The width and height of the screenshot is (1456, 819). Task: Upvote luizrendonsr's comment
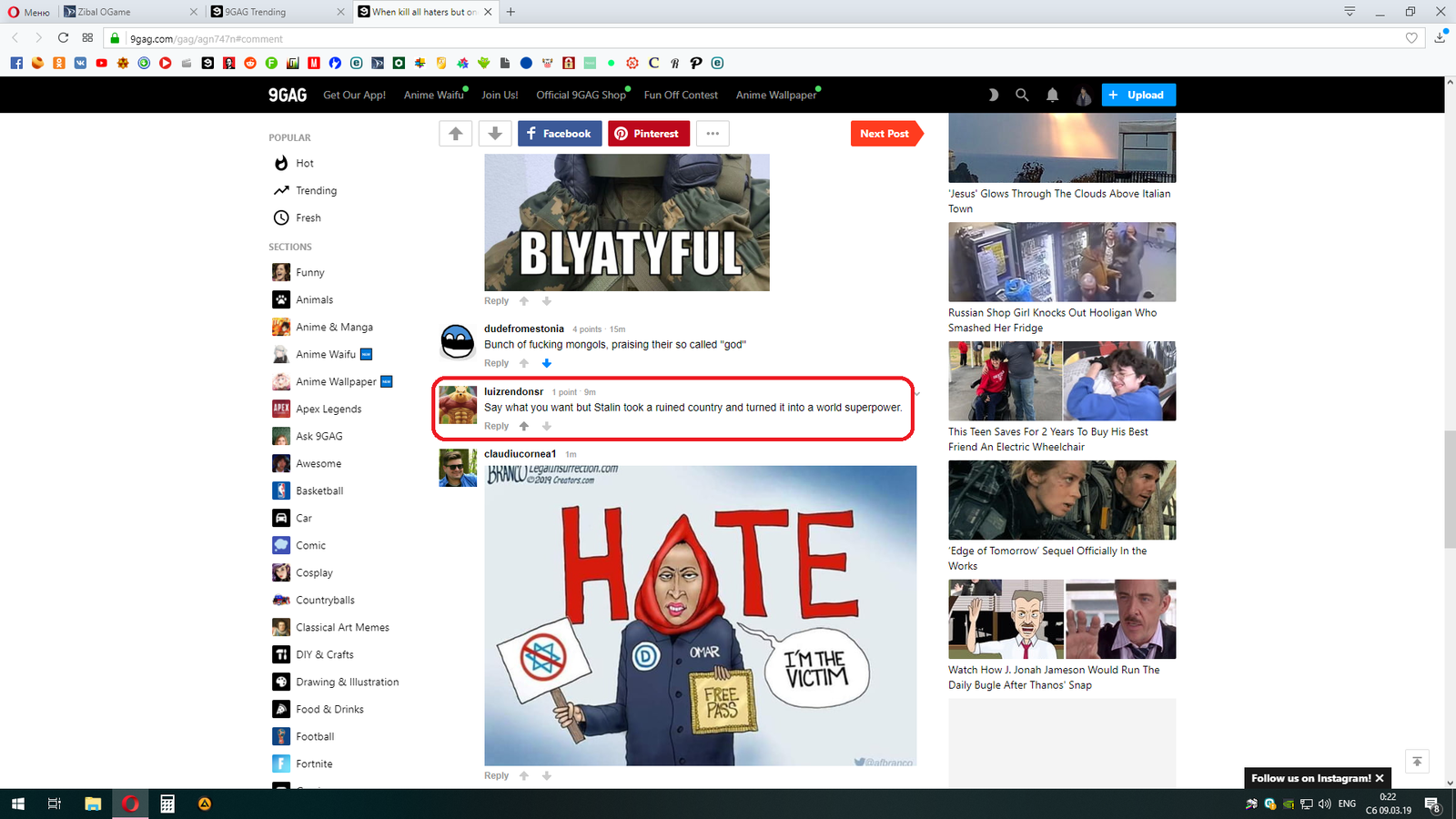[524, 426]
